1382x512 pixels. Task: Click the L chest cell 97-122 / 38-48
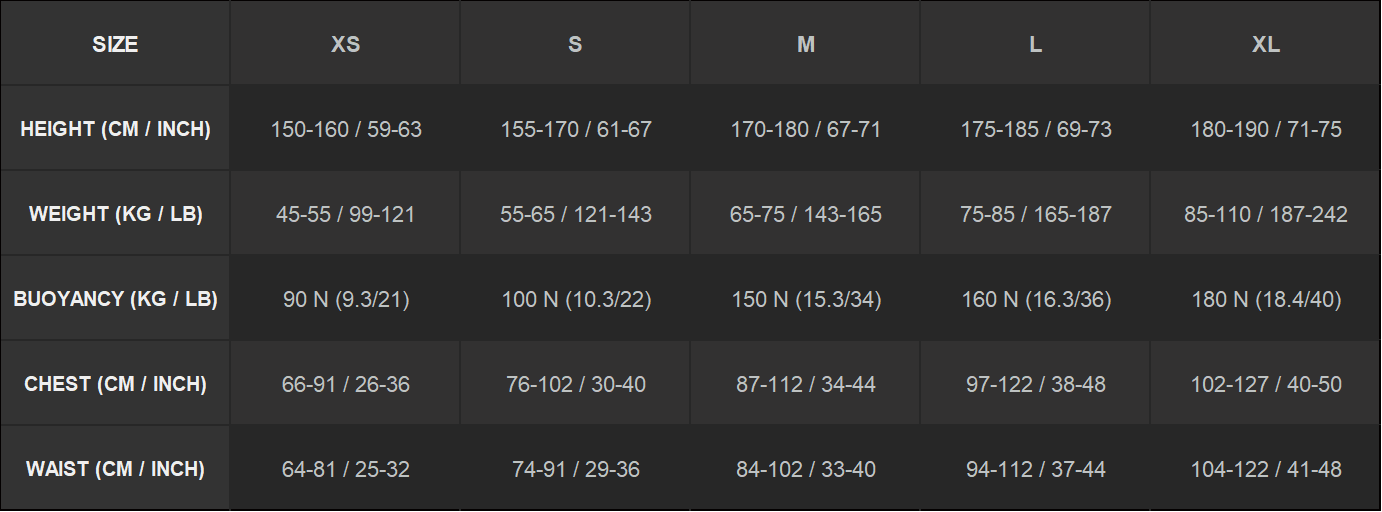1035,384
